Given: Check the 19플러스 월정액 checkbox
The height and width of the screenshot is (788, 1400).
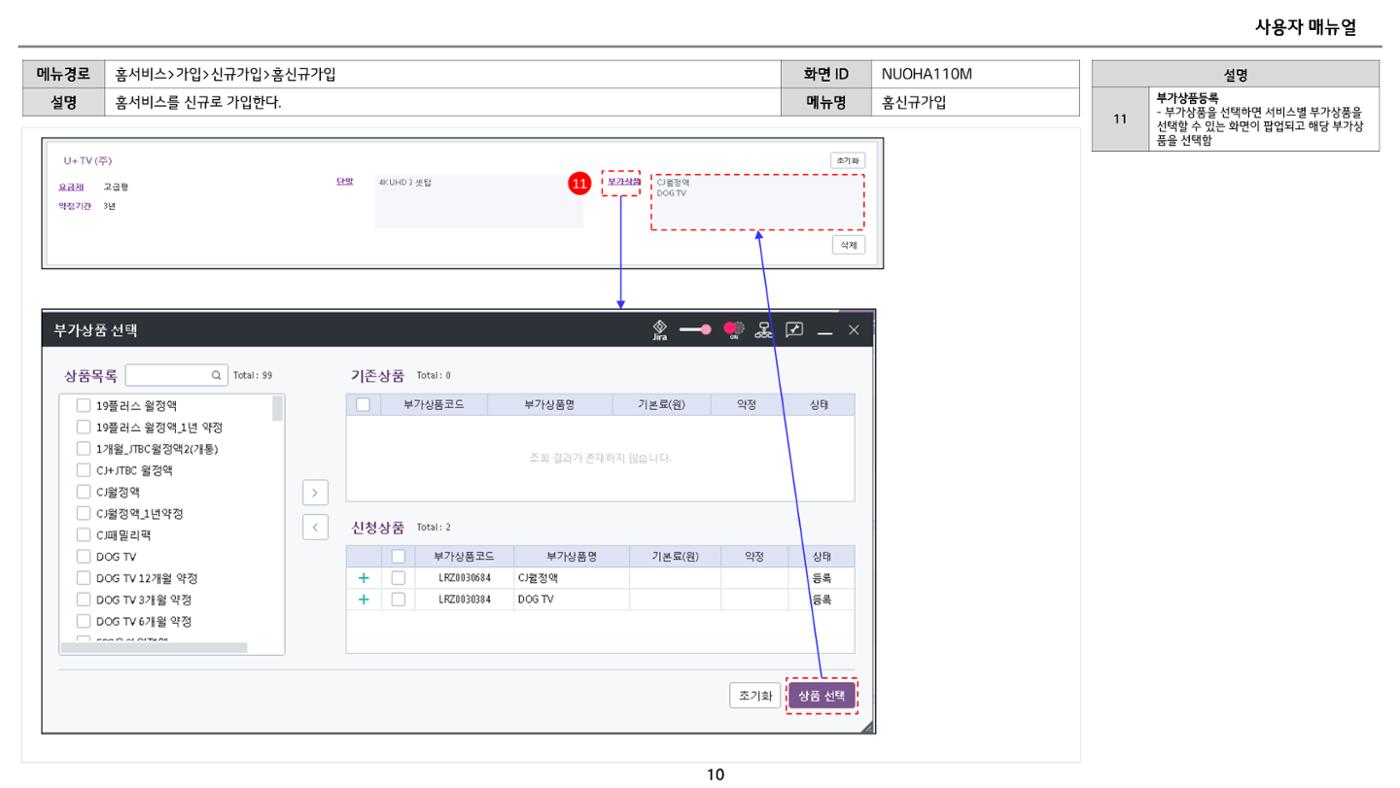Looking at the screenshot, I should [x=84, y=406].
